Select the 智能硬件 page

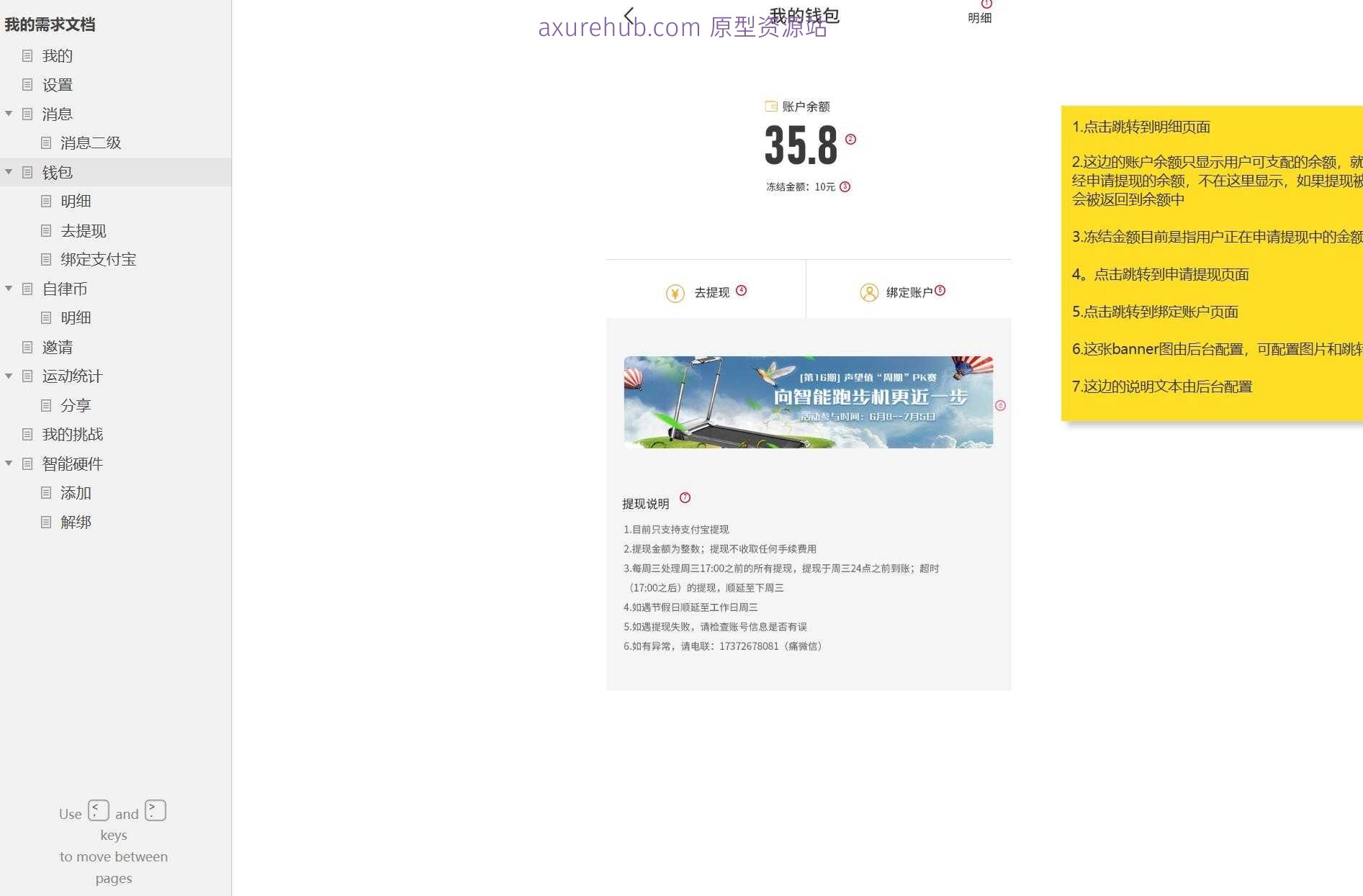coord(72,463)
